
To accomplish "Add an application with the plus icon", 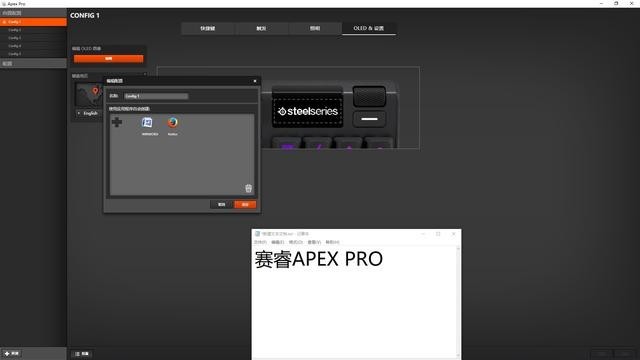I will 117,122.
